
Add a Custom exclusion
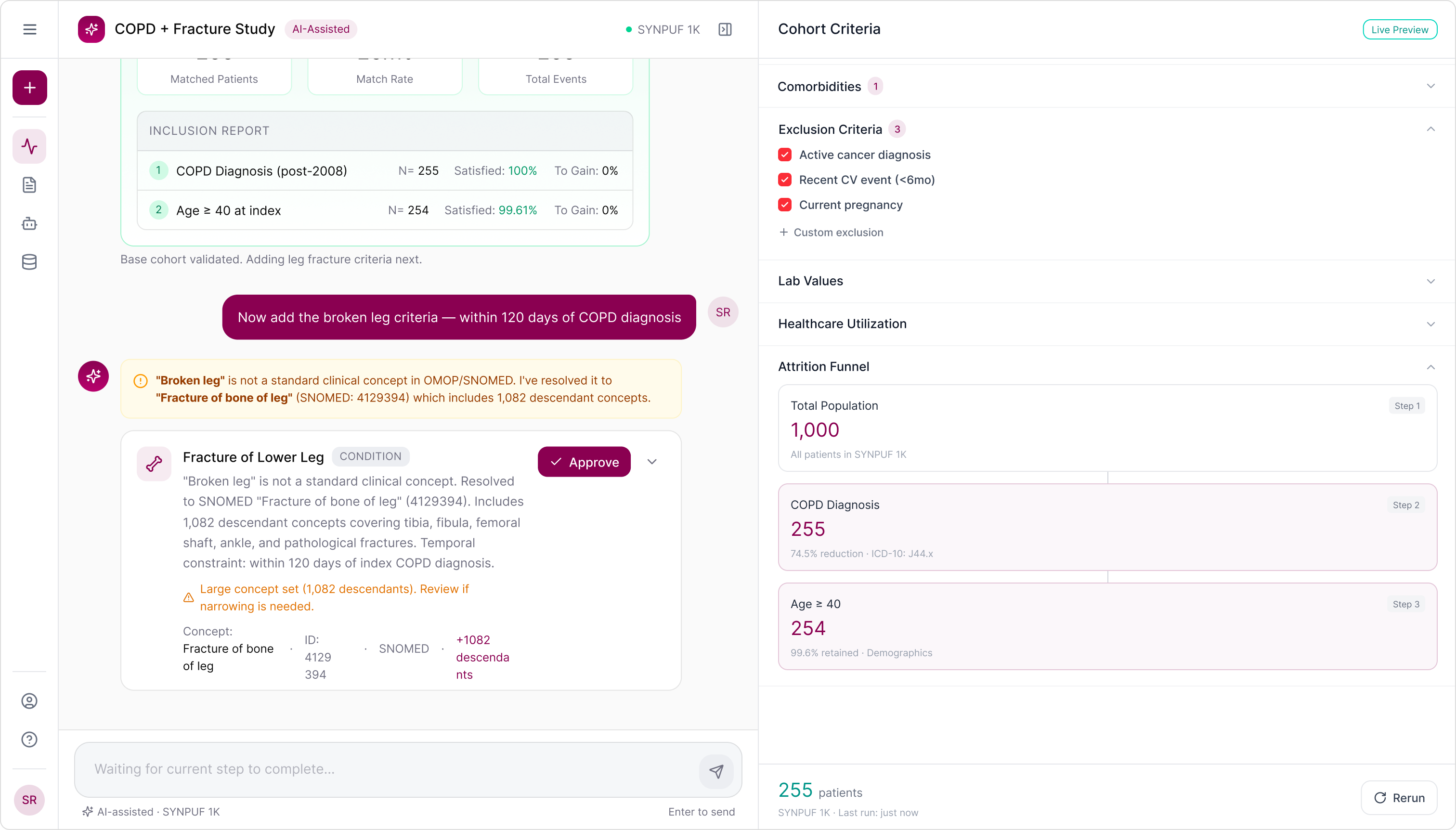tap(831, 232)
